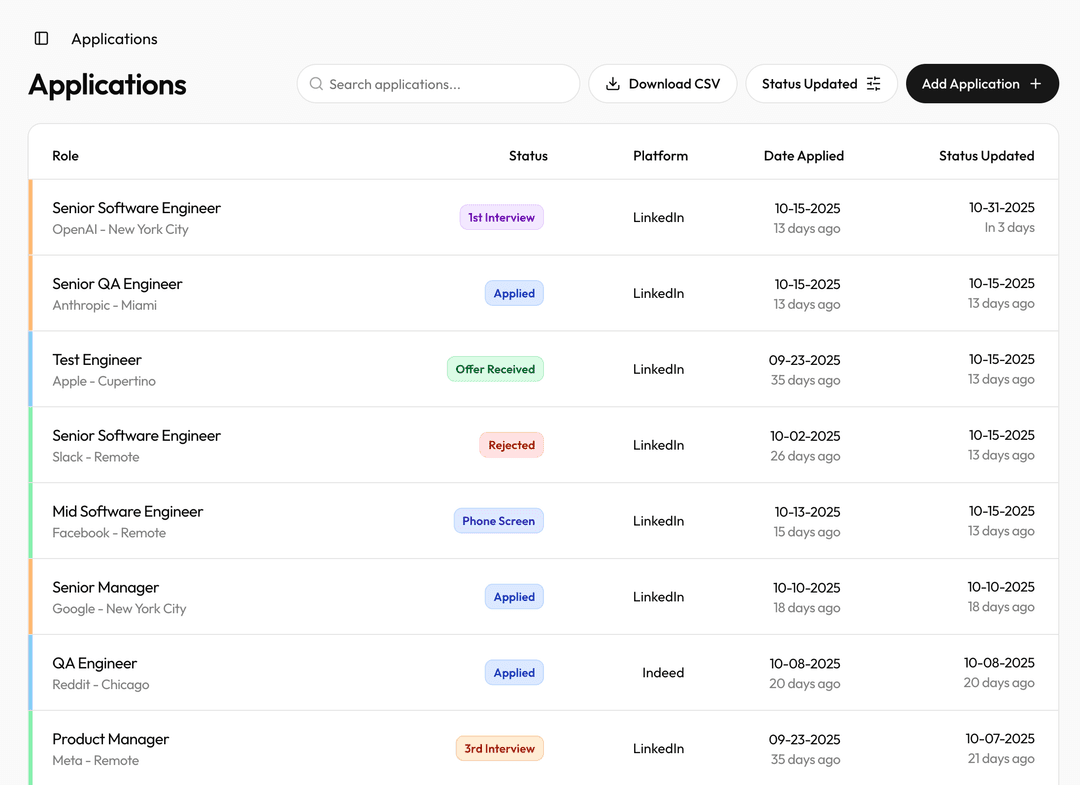Screen dimensions: 1080x785
Task: Sort by the Date Applied column header
Action: pos(803,156)
